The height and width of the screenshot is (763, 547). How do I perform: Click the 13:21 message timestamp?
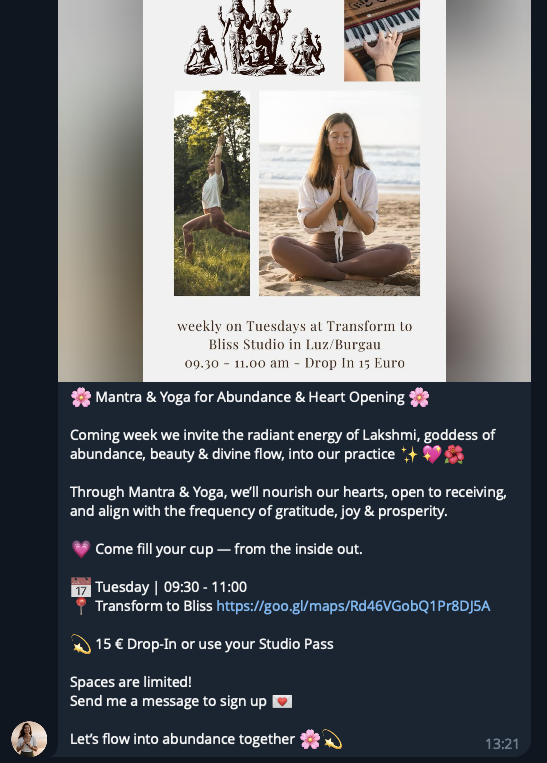click(502, 744)
